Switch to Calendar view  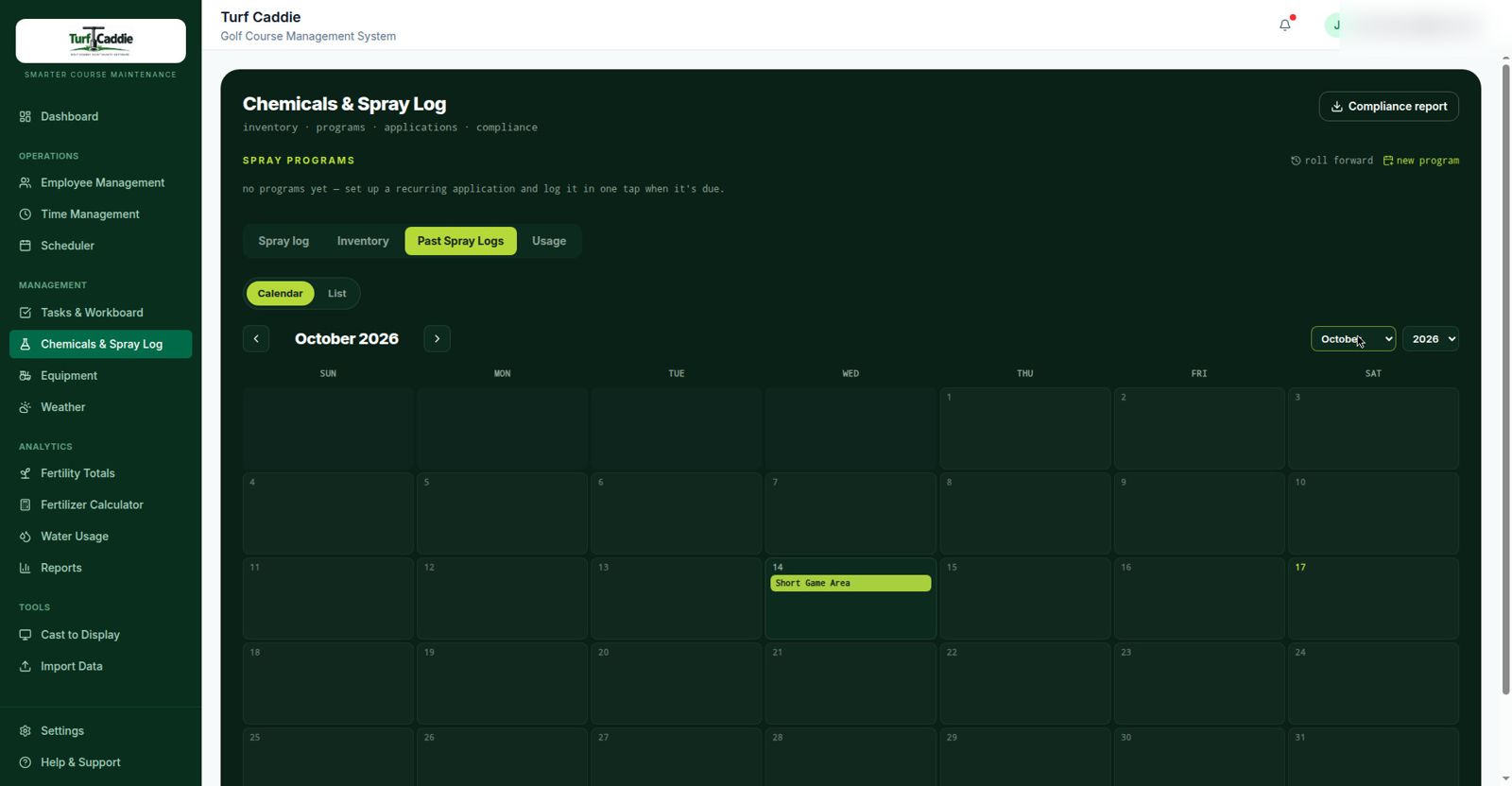click(280, 294)
